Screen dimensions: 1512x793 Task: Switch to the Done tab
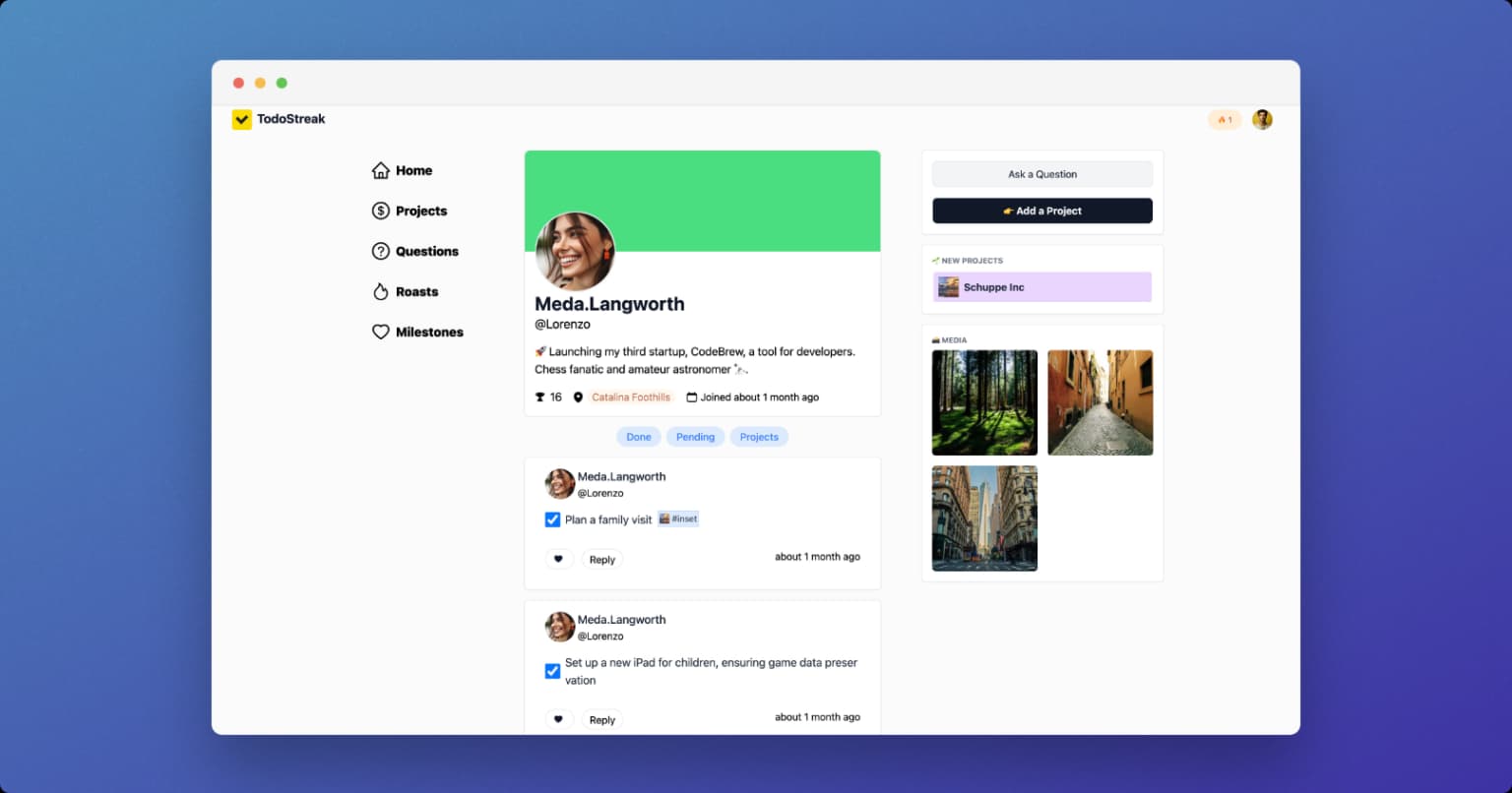pos(639,437)
